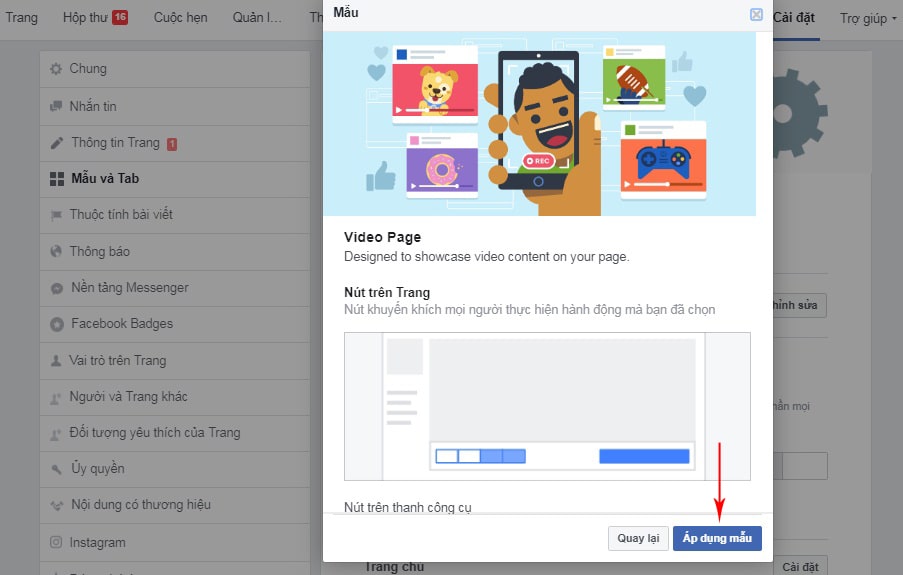
Task: Open Ủy quyền settings
Action: [175, 470]
